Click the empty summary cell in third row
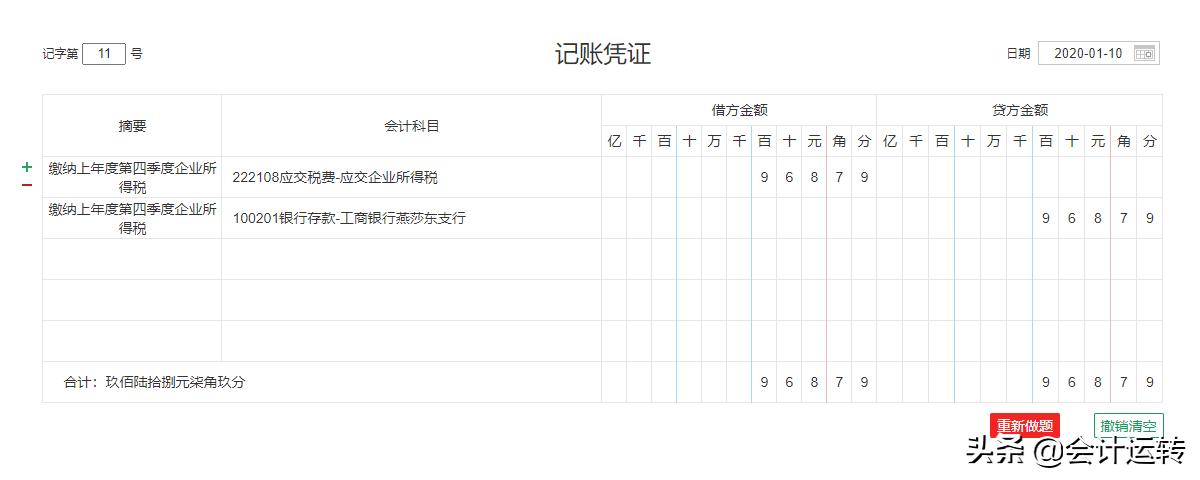The image size is (1200, 480). (x=132, y=259)
